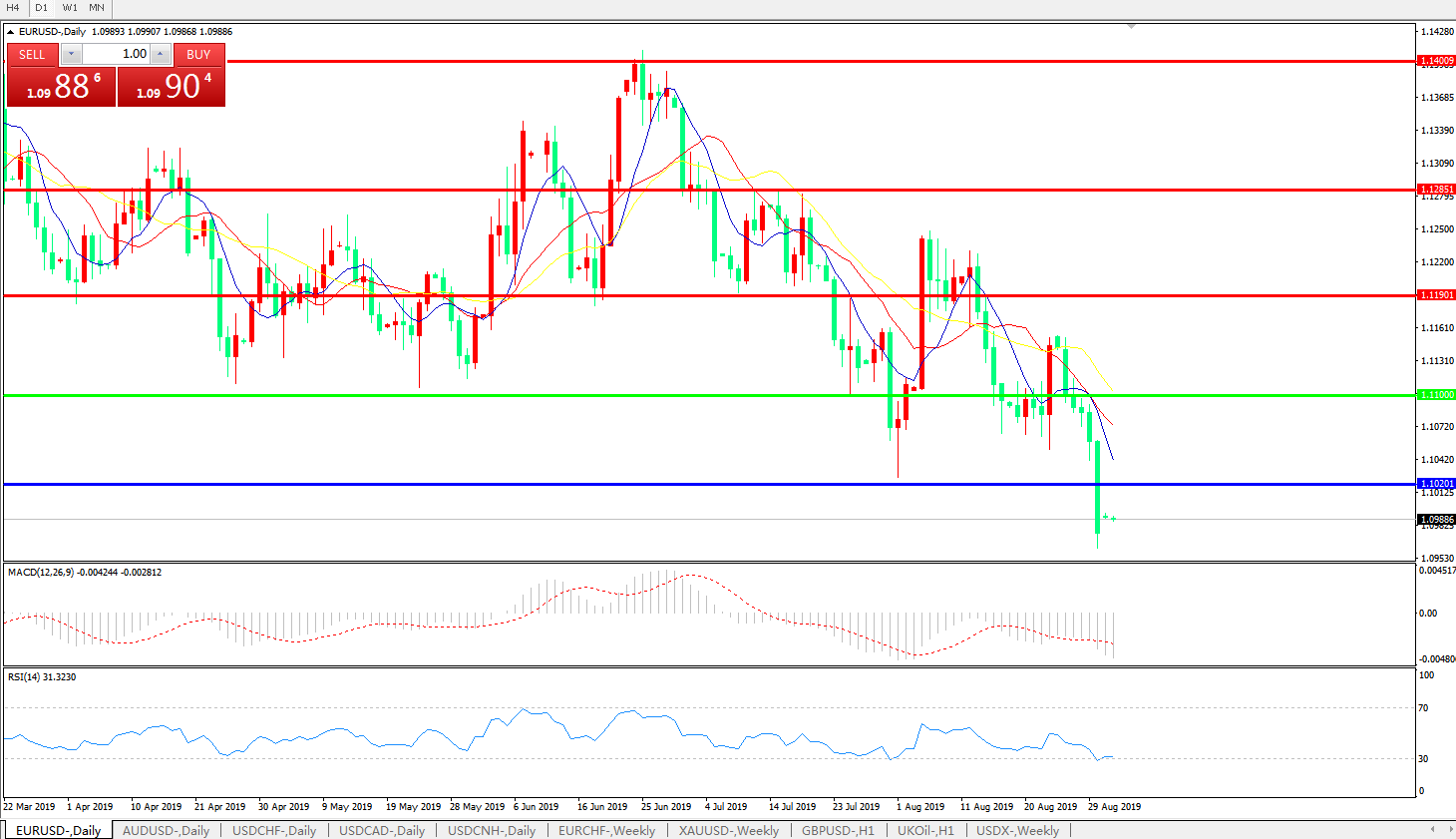The width and height of the screenshot is (1456, 839).
Task: Click the red 1.14009 resistance price label
Action: pyautogui.click(x=1436, y=61)
